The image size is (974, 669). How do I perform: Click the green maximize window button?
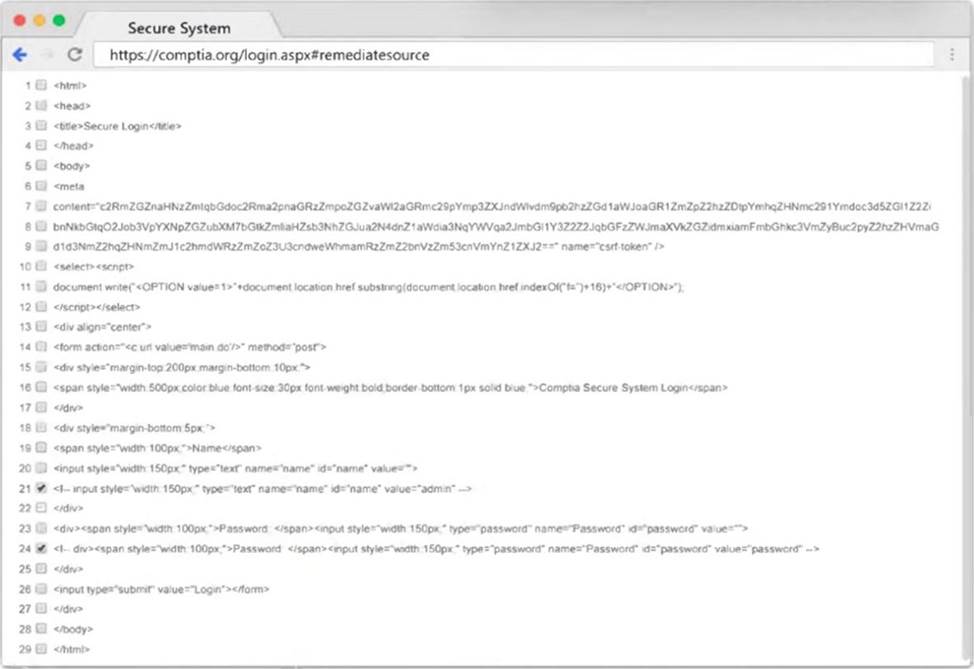tap(59, 20)
